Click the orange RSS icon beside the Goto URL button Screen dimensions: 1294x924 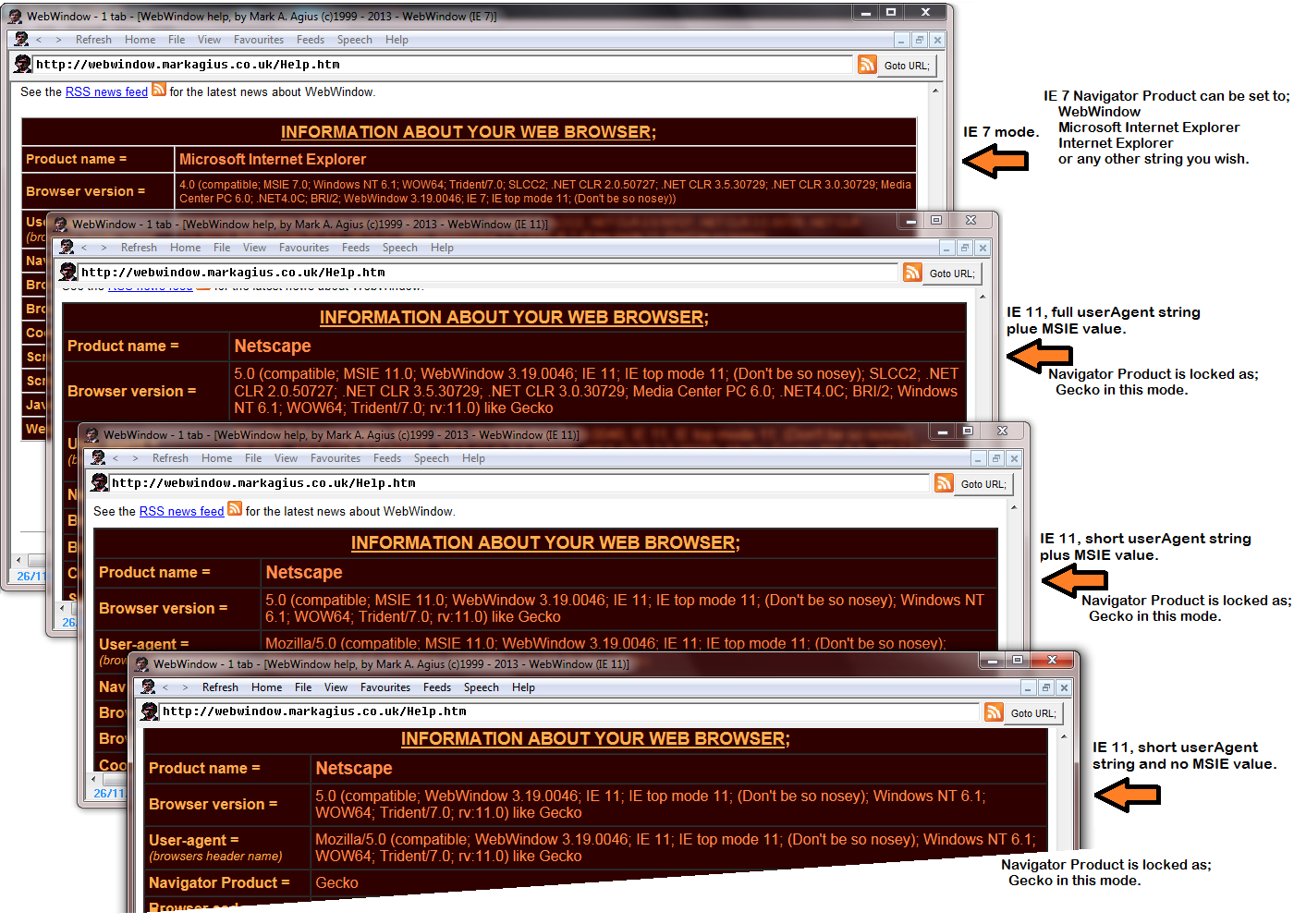click(x=867, y=64)
